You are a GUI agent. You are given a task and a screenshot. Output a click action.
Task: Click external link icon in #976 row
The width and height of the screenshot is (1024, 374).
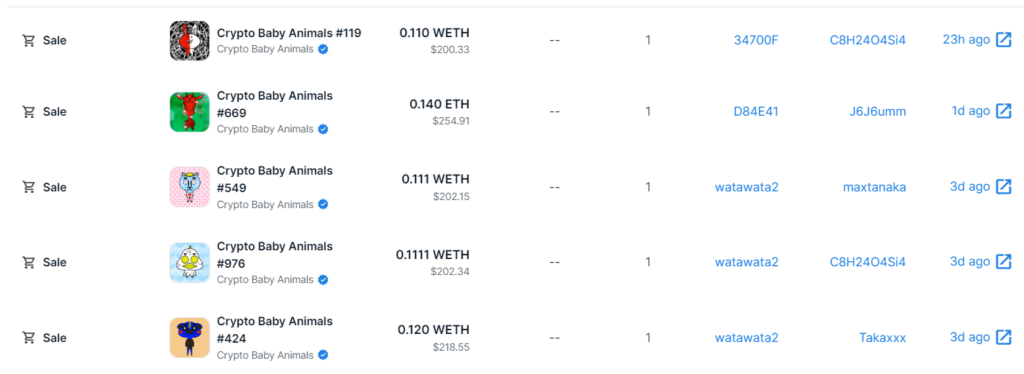1003,262
